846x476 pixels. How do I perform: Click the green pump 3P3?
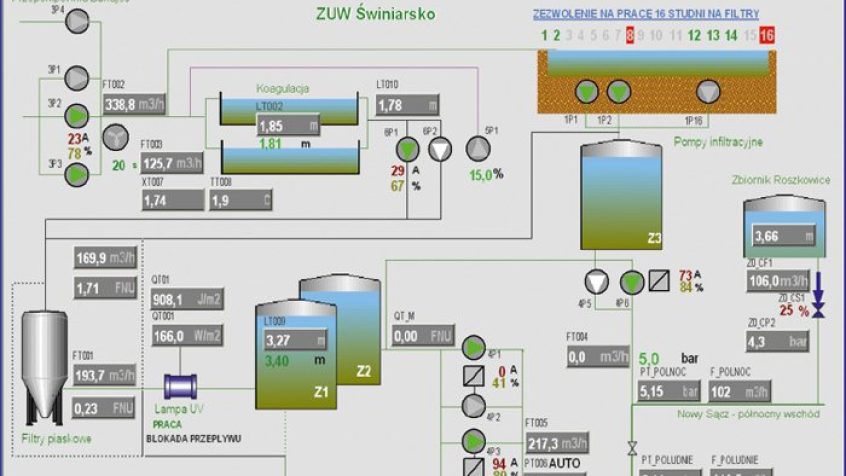point(77,175)
